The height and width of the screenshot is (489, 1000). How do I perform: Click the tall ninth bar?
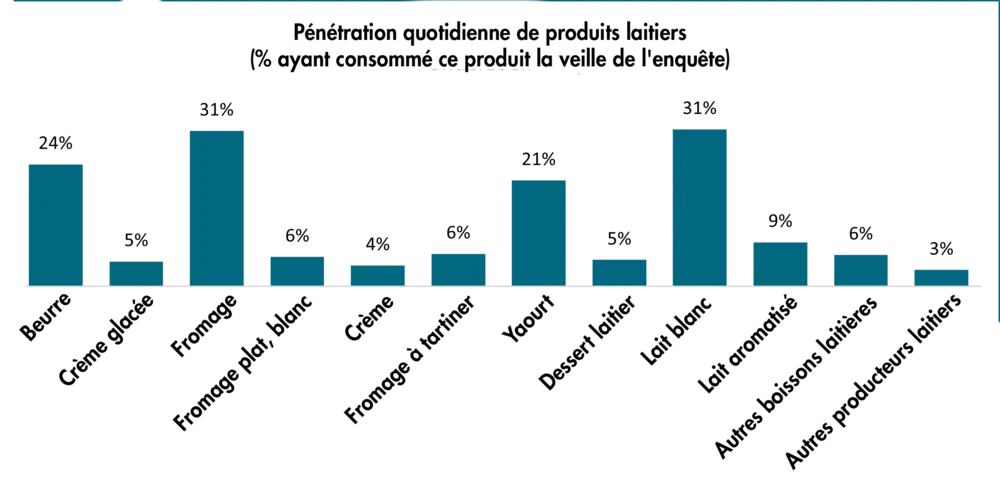[700, 207]
